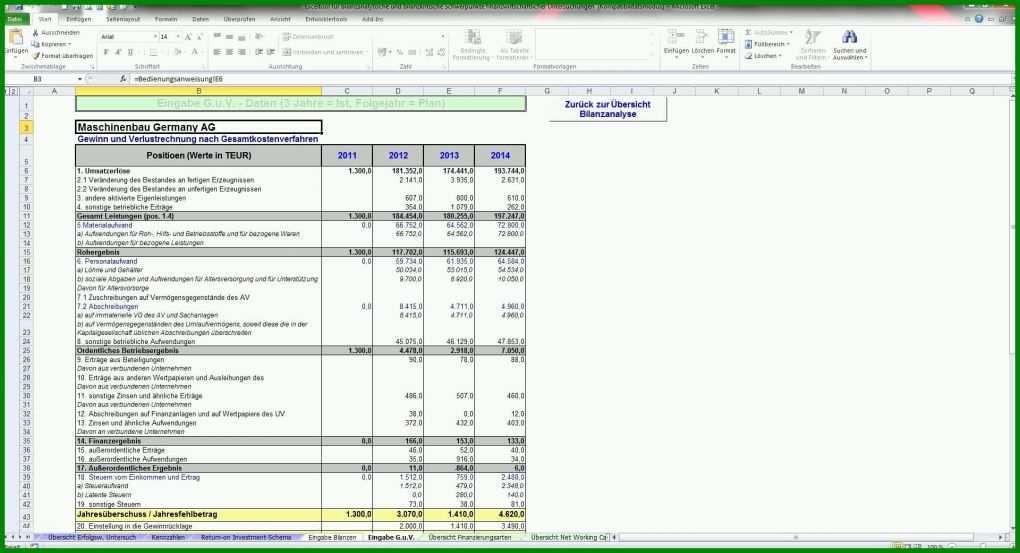Apply the thousands separator style

click(412, 52)
